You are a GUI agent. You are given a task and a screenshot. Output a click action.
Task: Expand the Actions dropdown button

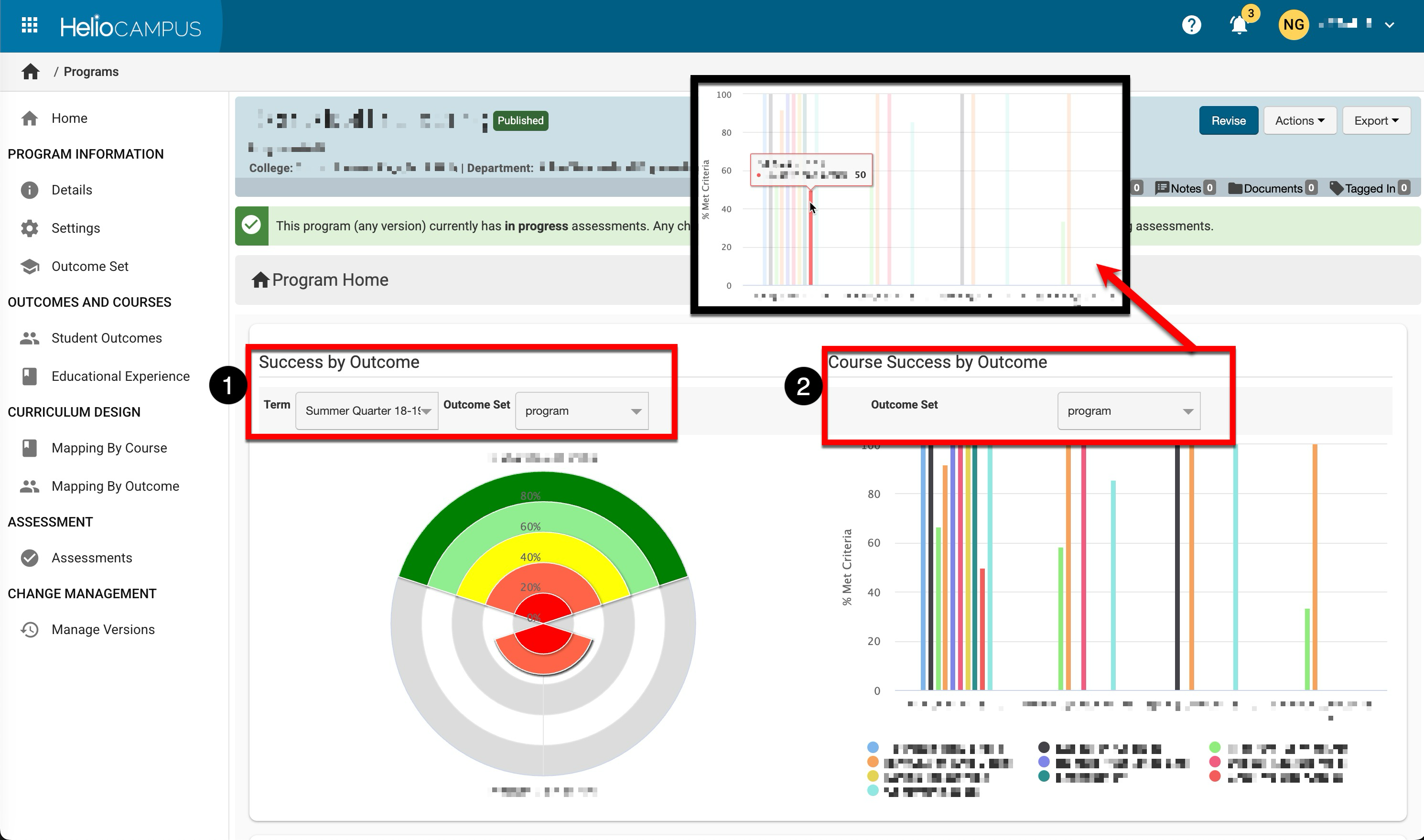click(x=1299, y=120)
